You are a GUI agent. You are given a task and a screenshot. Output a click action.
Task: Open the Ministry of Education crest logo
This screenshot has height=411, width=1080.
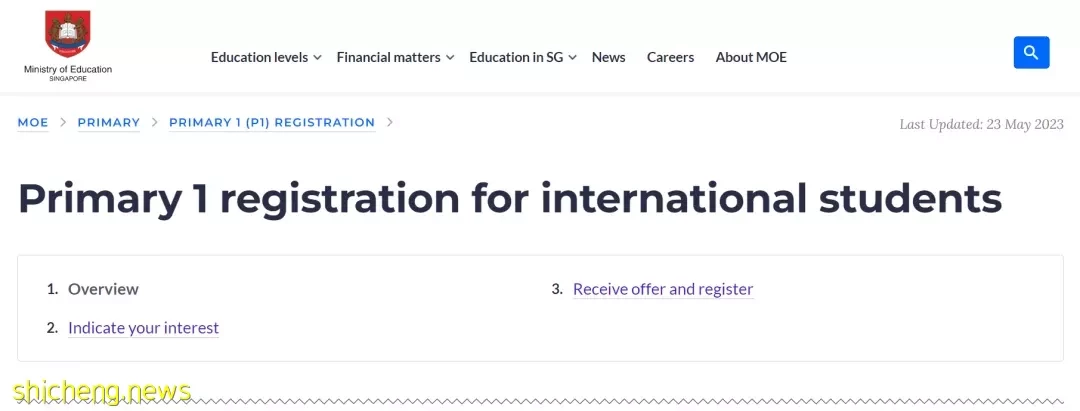(x=68, y=34)
